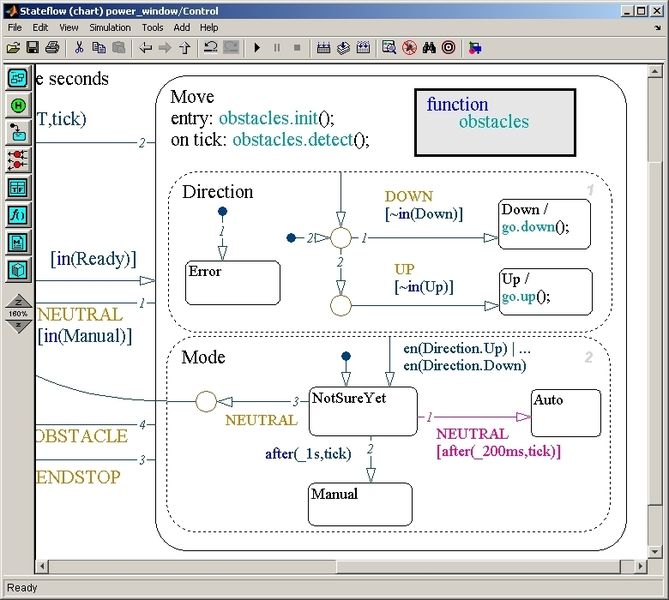The width and height of the screenshot is (669, 600).
Task: Select the Manual state box
Action: [360, 504]
